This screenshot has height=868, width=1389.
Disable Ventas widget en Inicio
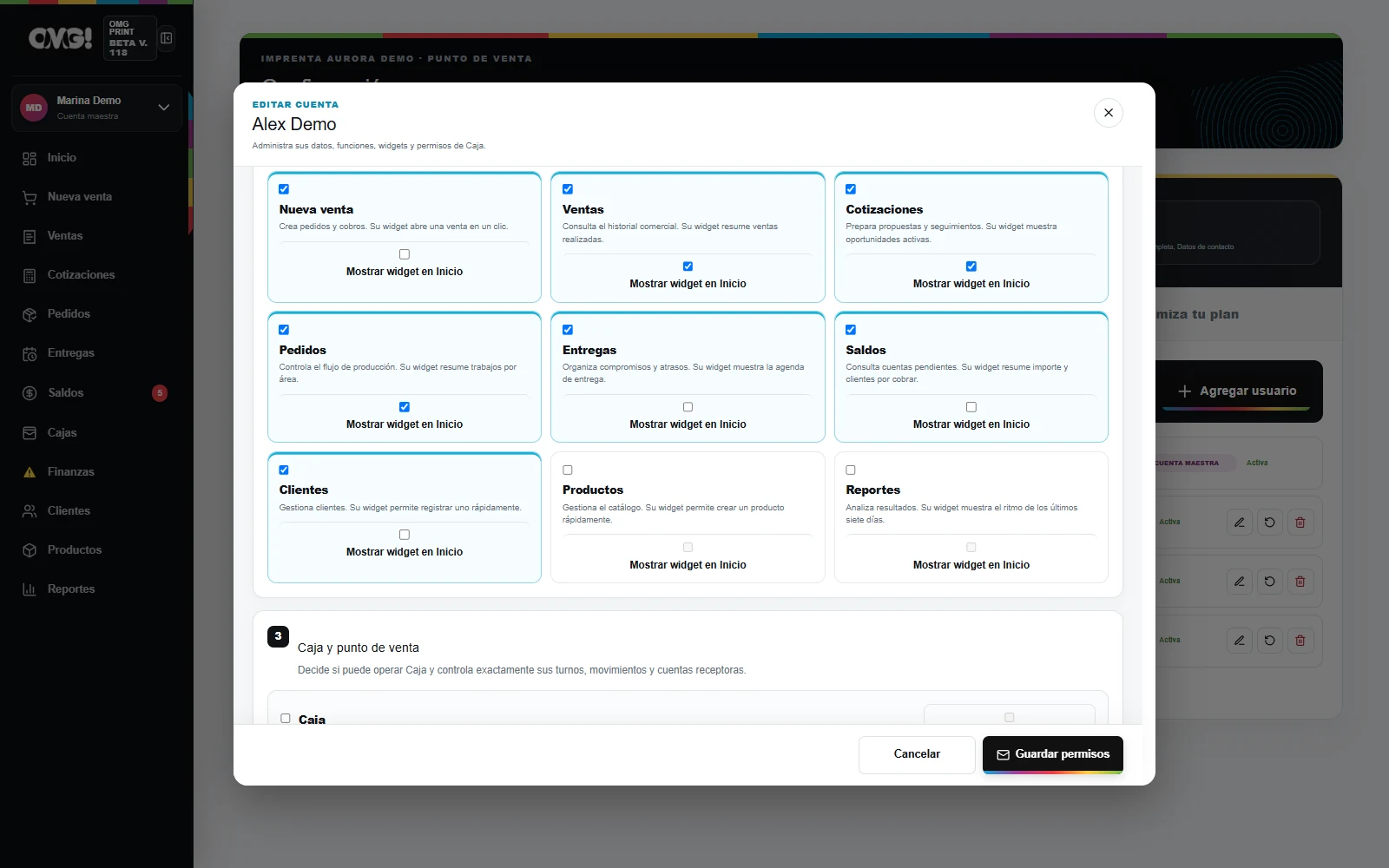[x=688, y=266]
